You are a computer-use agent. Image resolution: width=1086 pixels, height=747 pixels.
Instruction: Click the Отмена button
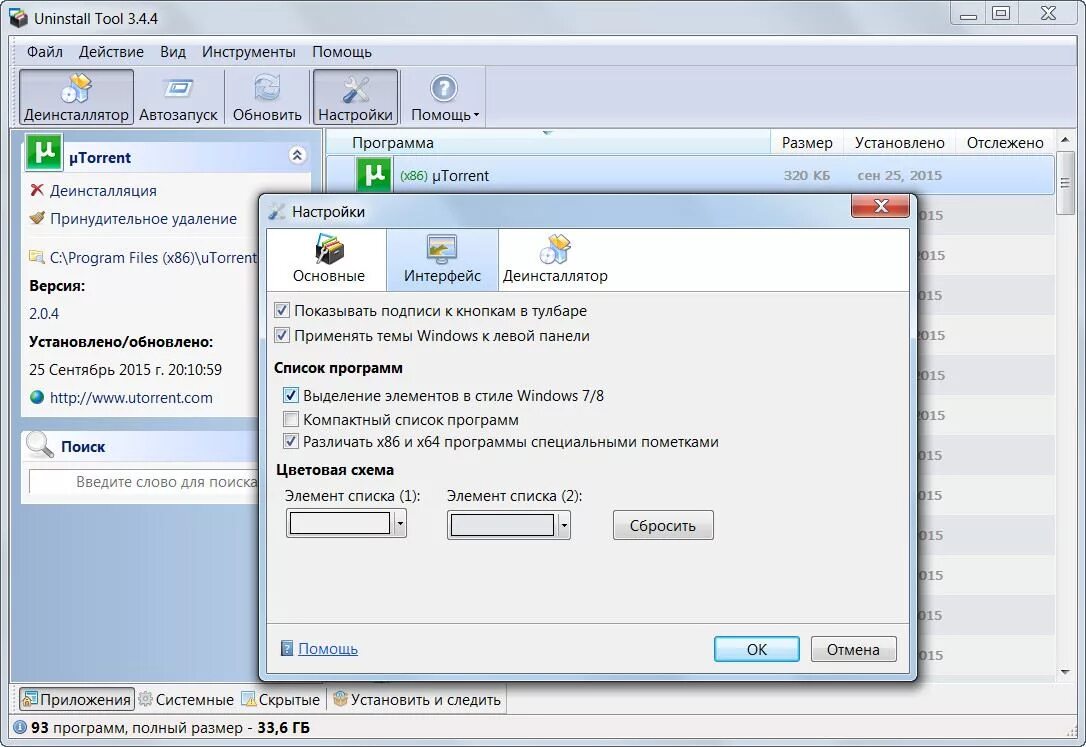[x=853, y=649]
